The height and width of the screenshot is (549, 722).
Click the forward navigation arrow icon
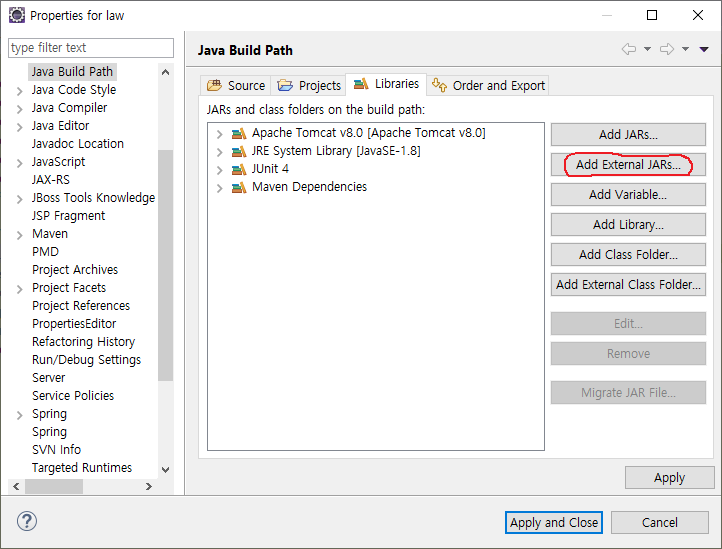[x=667, y=49]
